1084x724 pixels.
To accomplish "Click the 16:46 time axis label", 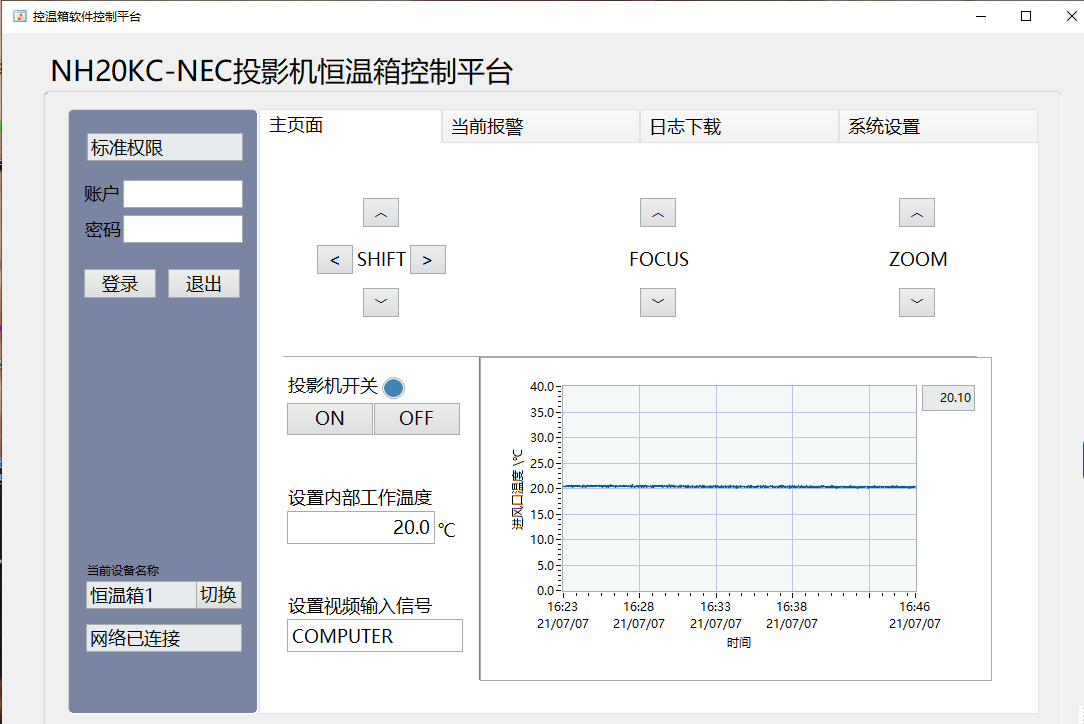I will pyautogui.click(x=915, y=606).
